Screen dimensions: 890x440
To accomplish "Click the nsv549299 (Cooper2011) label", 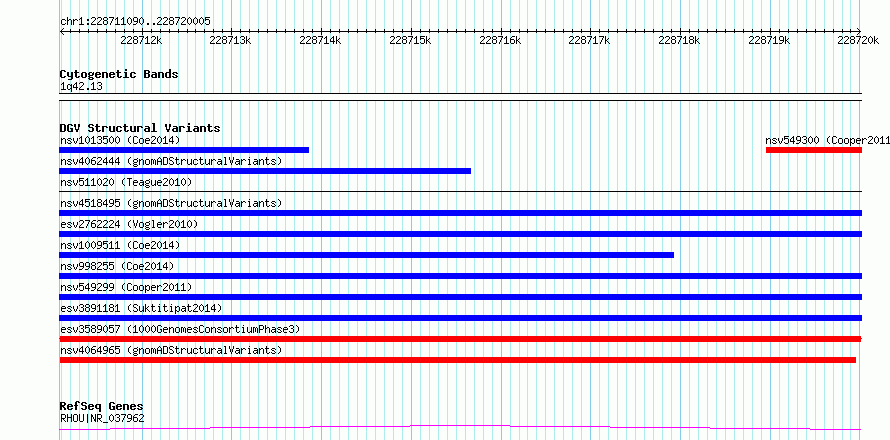I will click(x=126, y=287).
